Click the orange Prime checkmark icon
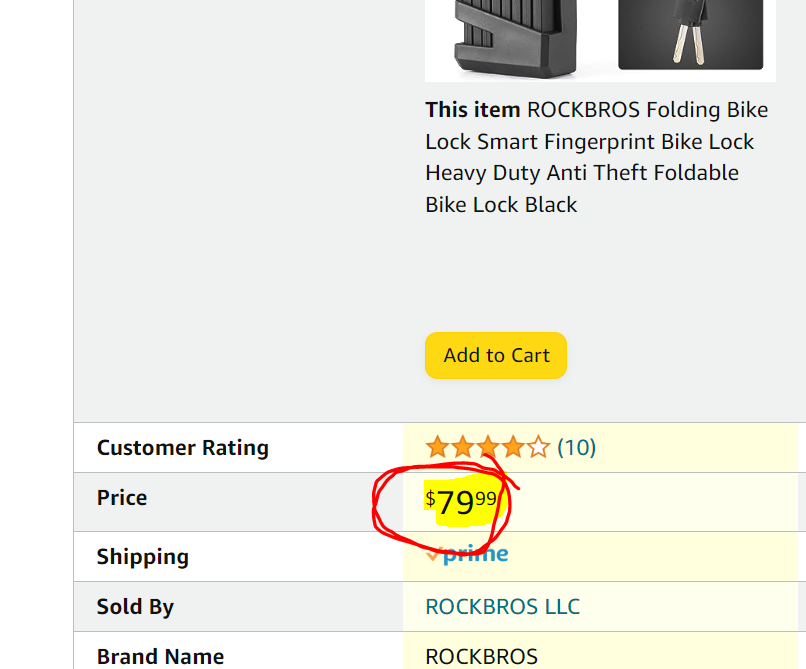 click(x=433, y=555)
